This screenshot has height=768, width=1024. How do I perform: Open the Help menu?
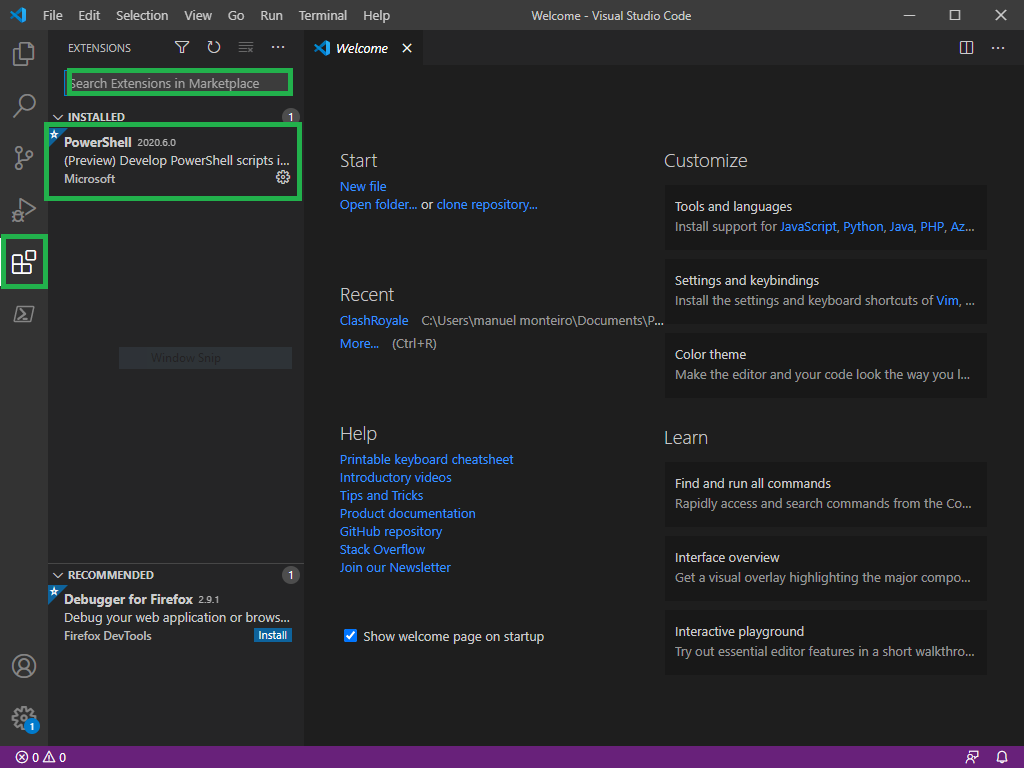[376, 15]
